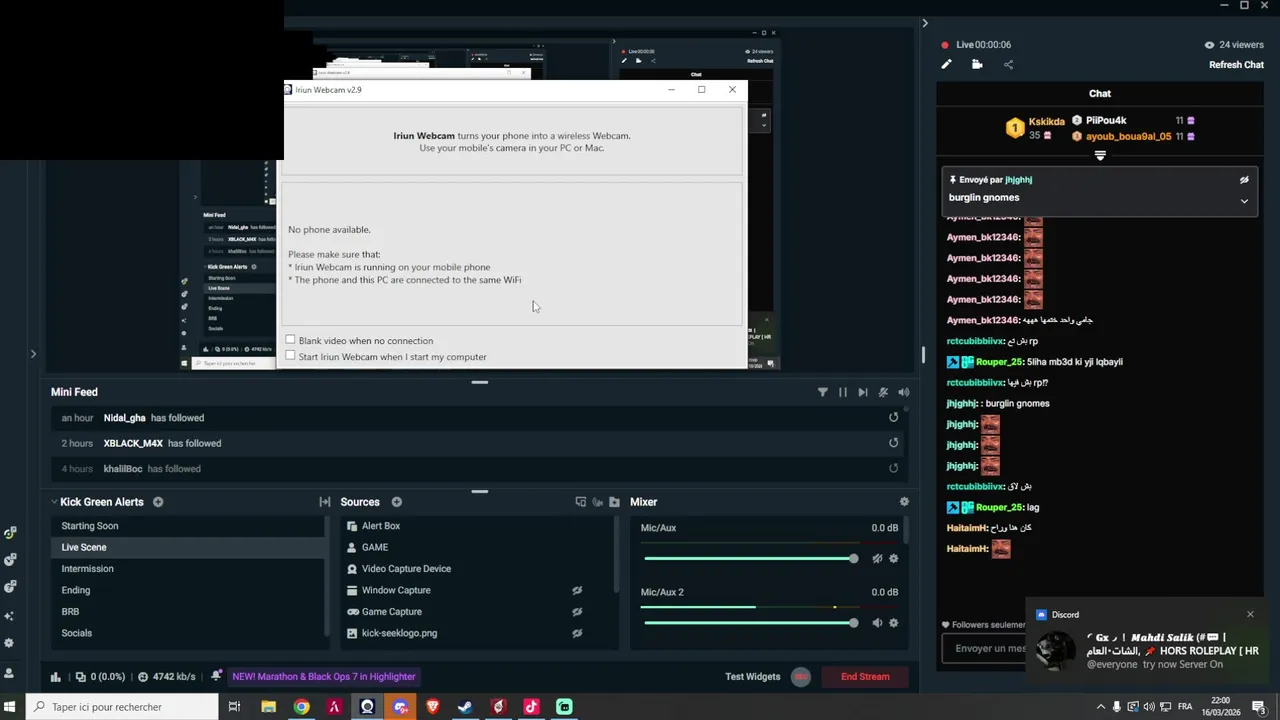Screen dimensions: 1280x720
Task: Select the Live Scene scene
Action: click(187, 547)
